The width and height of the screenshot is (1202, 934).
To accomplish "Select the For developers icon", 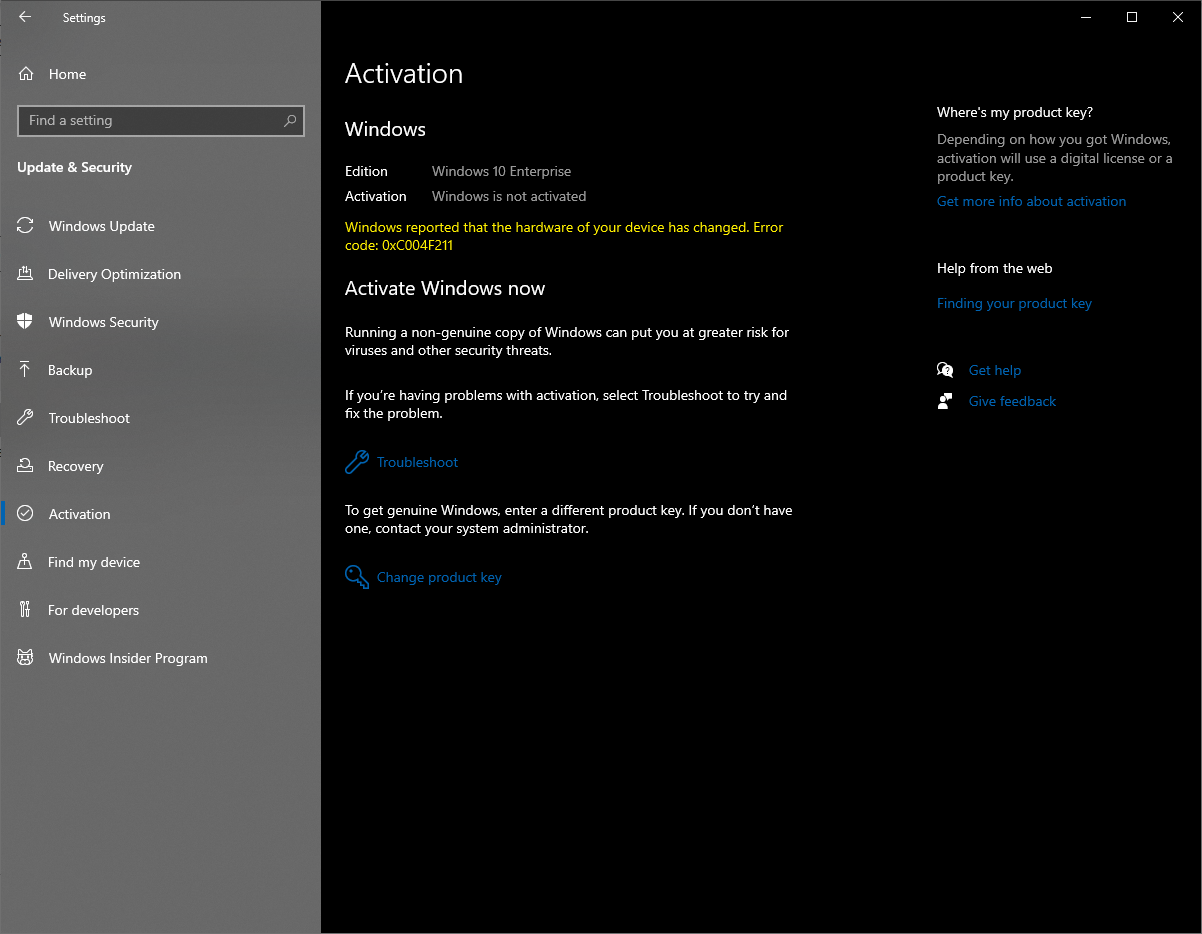I will click(x=26, y=610).
